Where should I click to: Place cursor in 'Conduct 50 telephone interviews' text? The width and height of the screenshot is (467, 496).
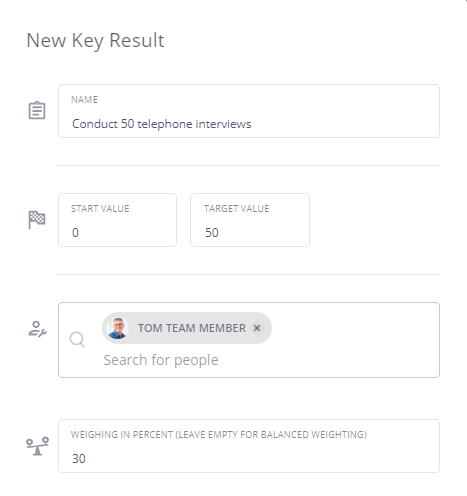click(x=162, y=124)
